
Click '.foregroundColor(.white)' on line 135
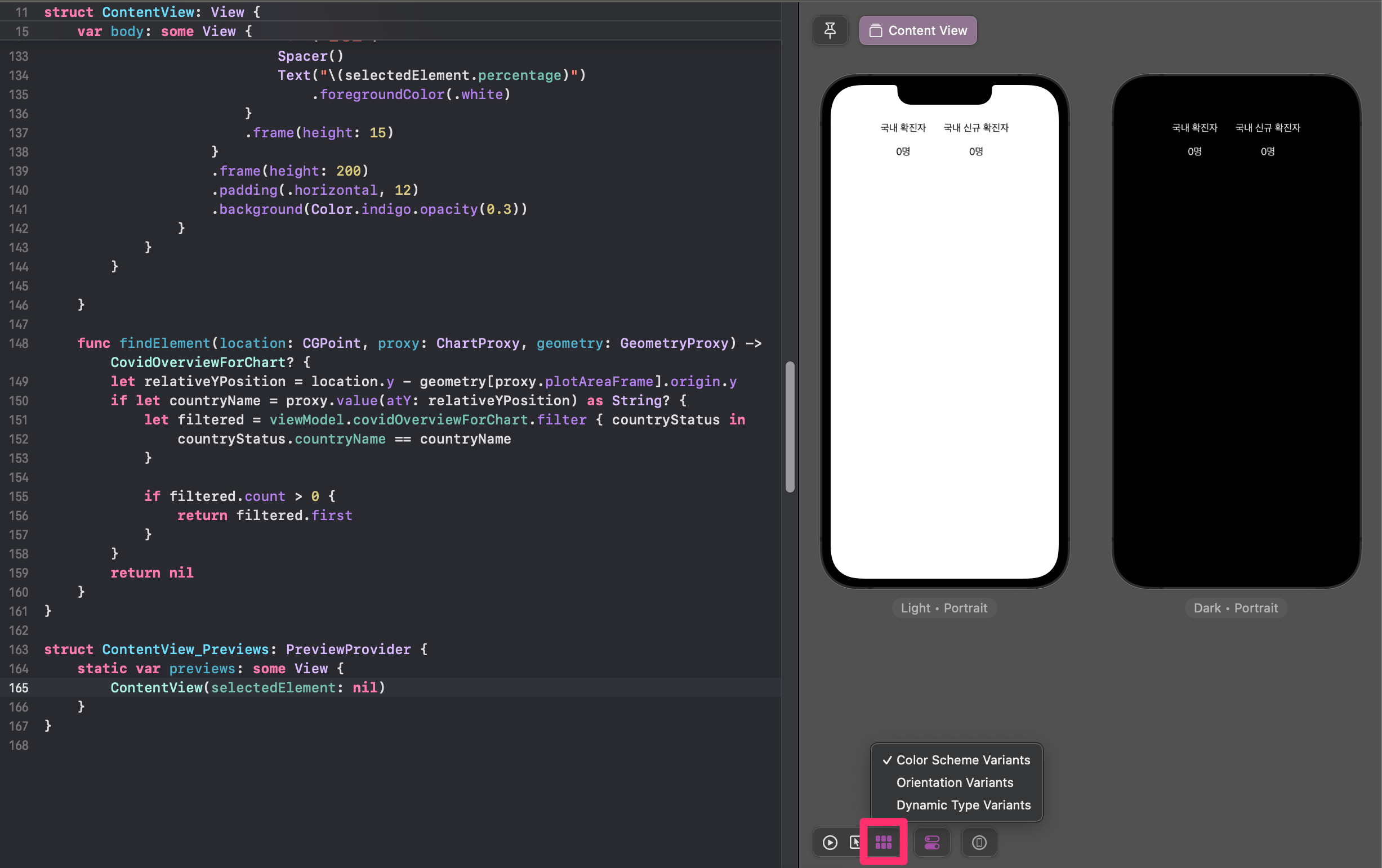click(x=411, y=95)
